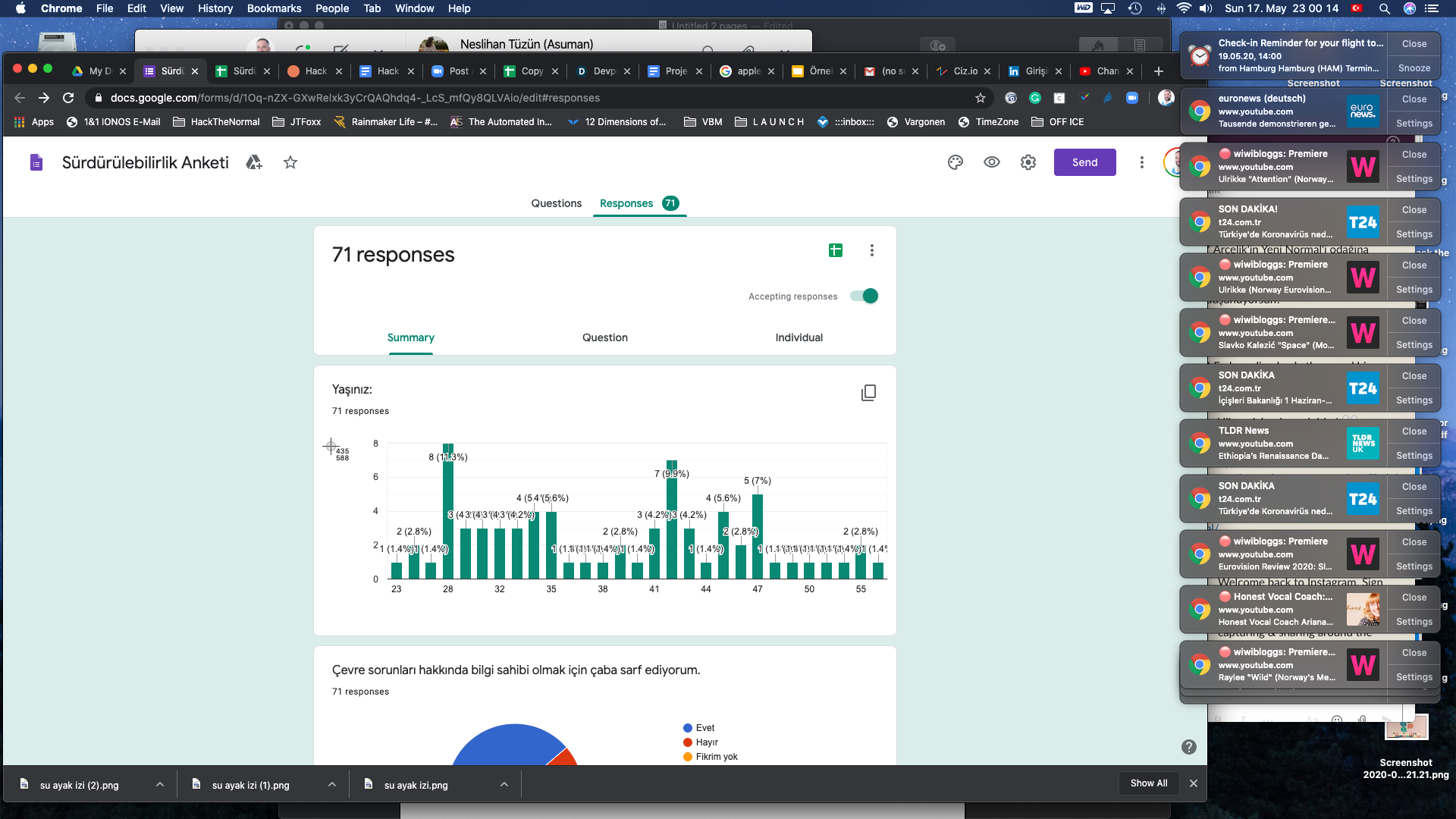Screen dimensions: 1456x819
Task: Open the help question mark icon
Action: pos(1188,747)
